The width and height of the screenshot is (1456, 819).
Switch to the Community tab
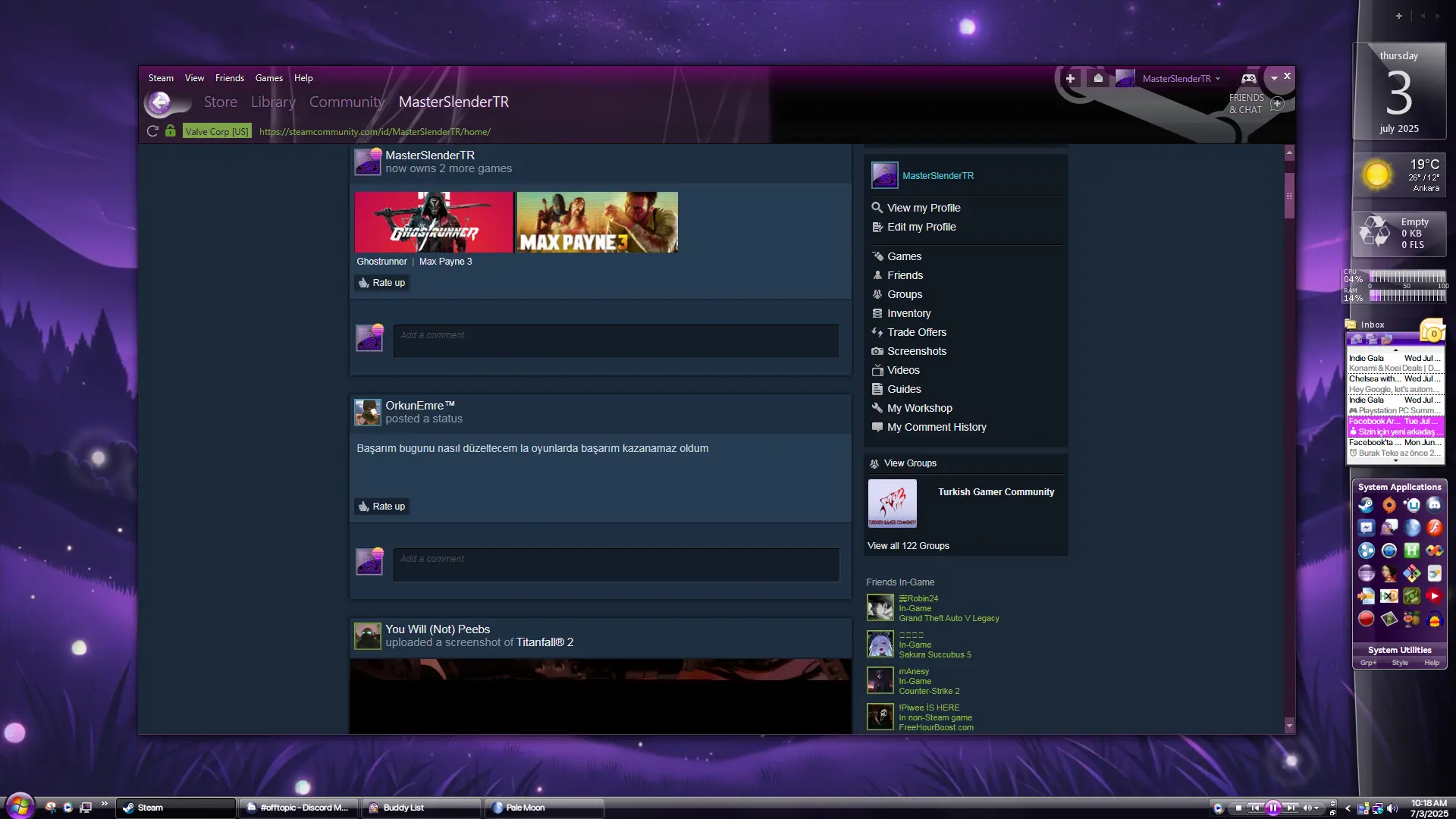tap(347, 102)
